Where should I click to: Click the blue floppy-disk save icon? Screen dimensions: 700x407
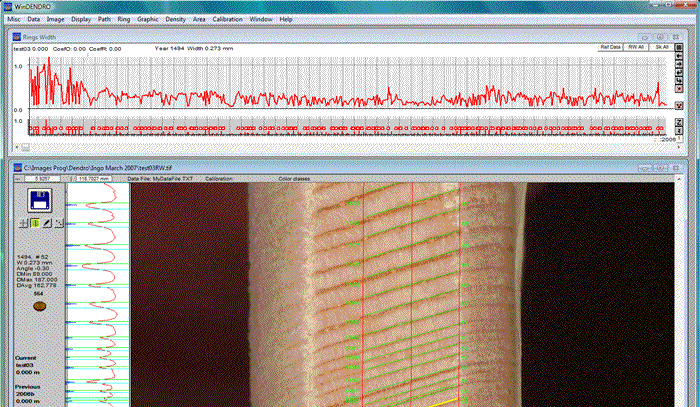[40, 200]
